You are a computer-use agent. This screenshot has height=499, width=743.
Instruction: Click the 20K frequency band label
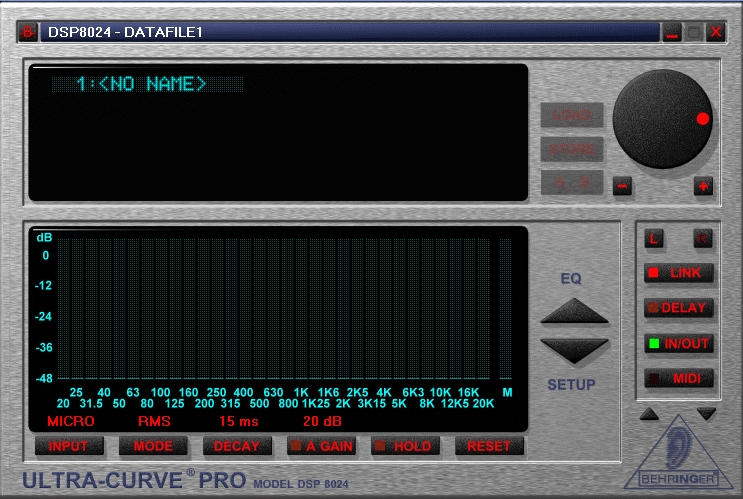[483, 404]
